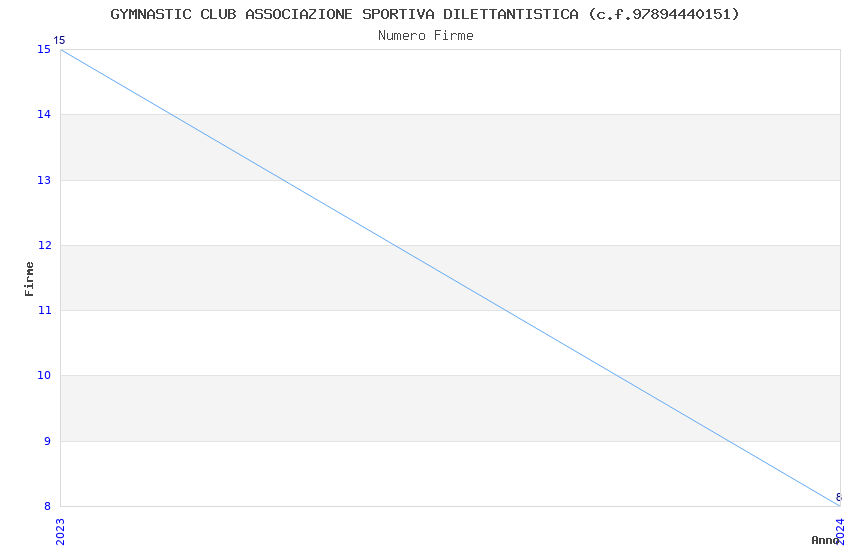The height and width of the screenshot is (550, 850).
Task: Click the vertical Firme axis title
Action: 29,278
